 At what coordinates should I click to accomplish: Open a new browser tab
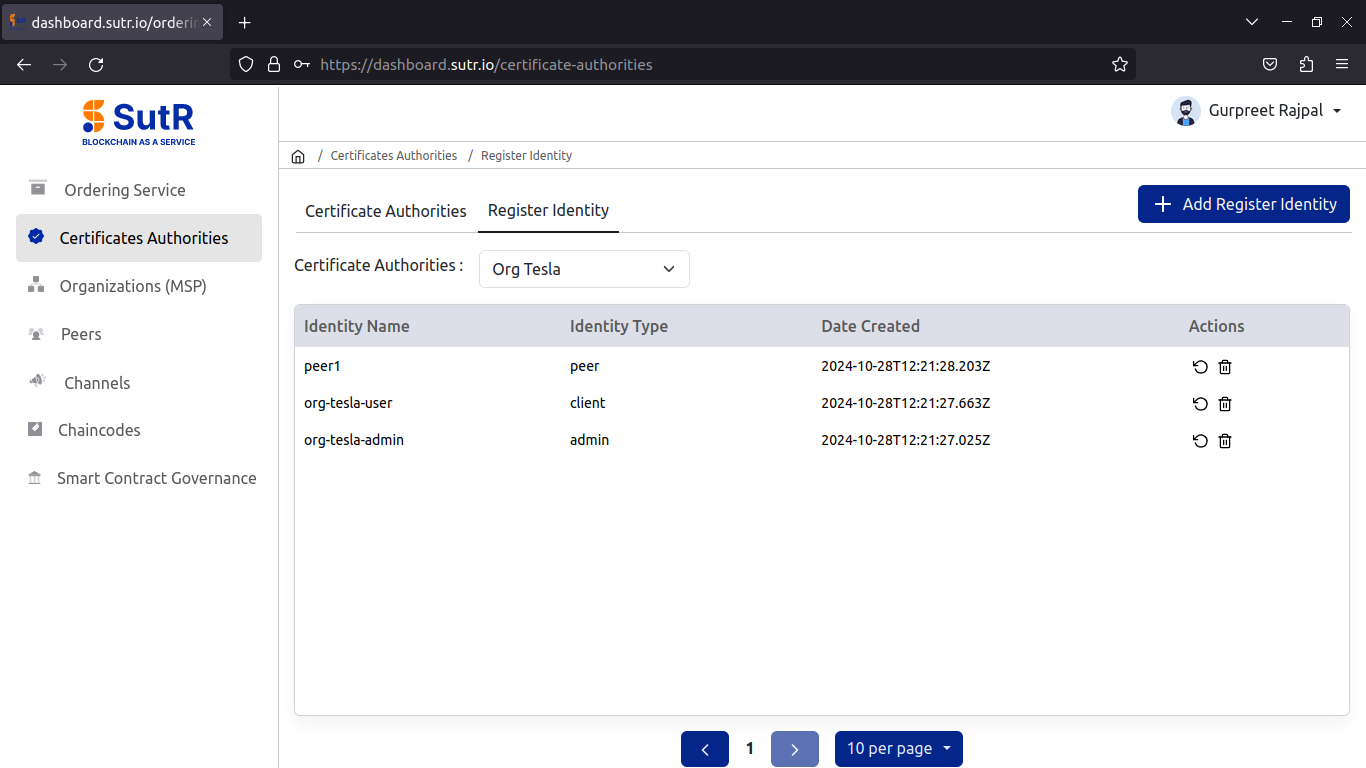click(245, 22)
